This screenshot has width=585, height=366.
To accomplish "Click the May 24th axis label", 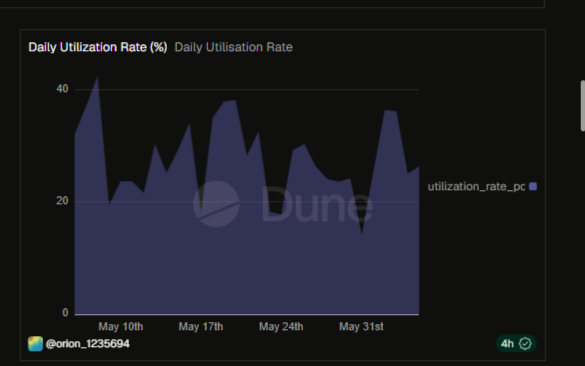I will click(x=281, y=327).
